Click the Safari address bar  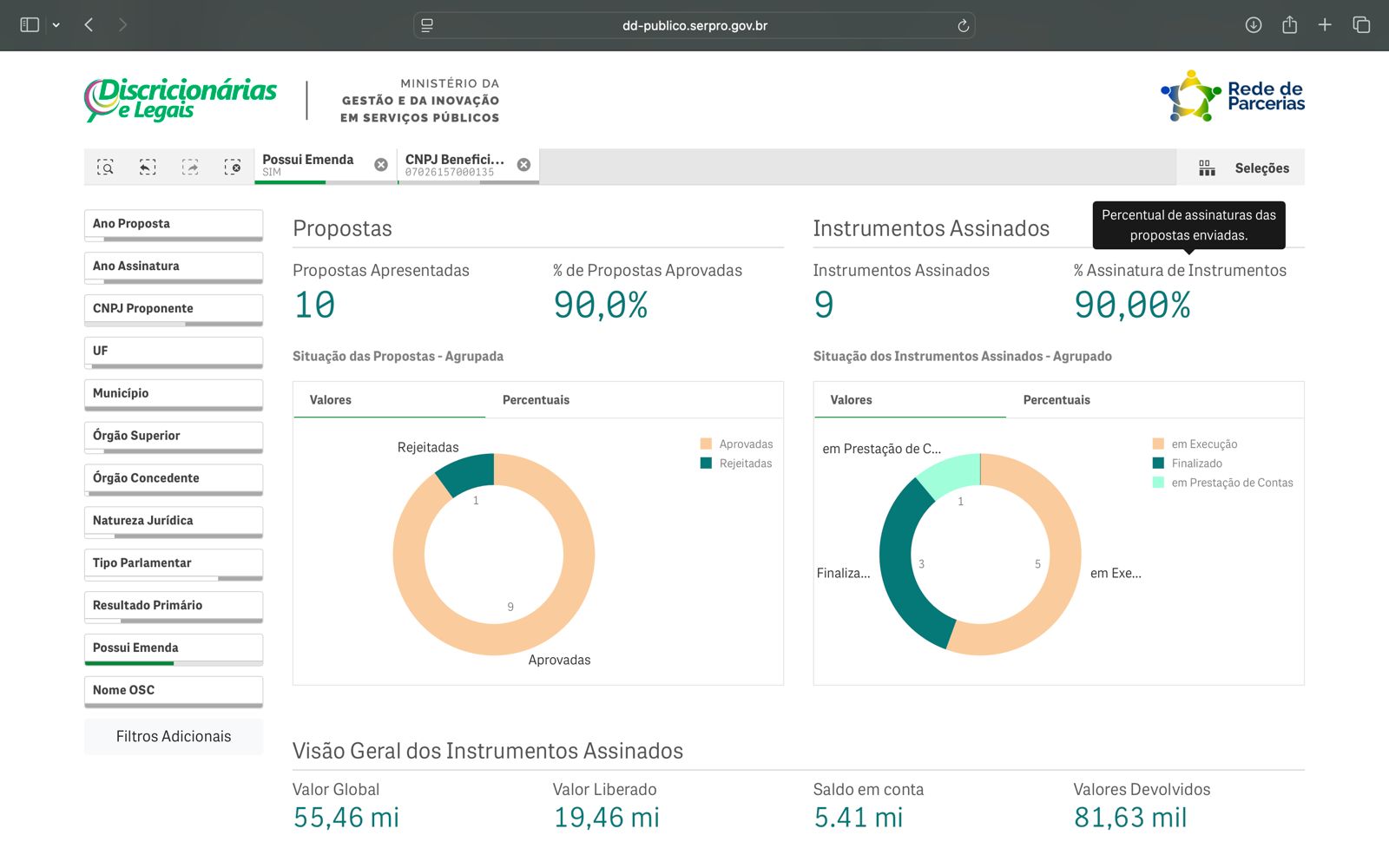[x=694, y=26]
